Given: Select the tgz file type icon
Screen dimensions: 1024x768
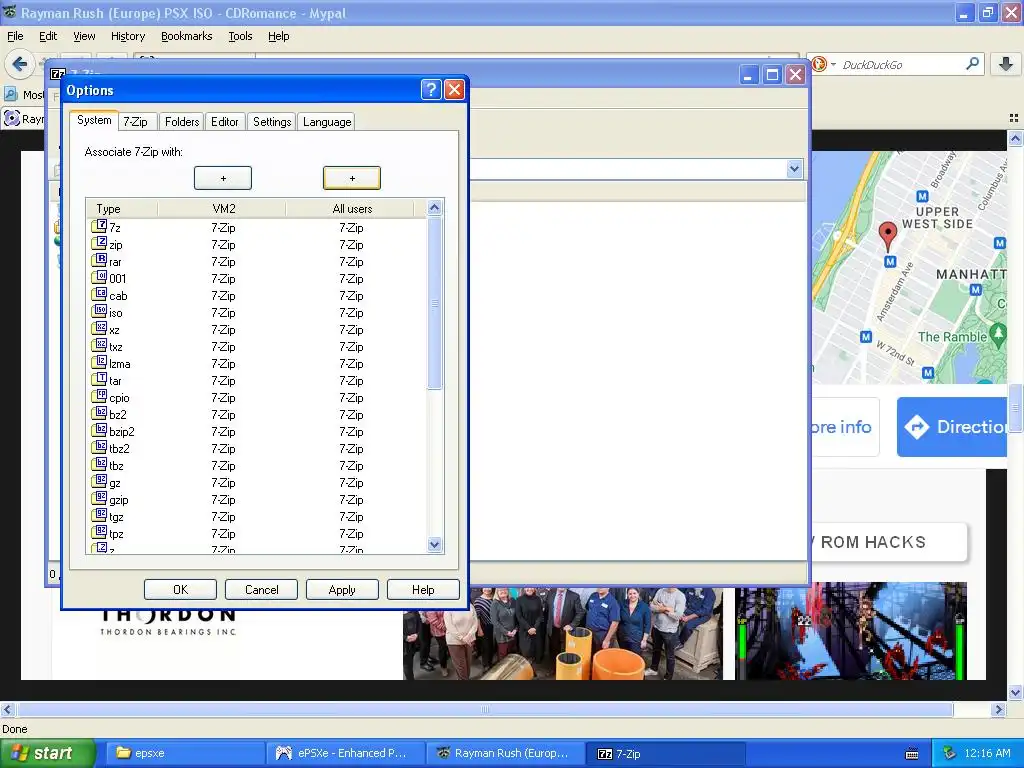Looking at the screenshot, I should (x=99, y=515).
